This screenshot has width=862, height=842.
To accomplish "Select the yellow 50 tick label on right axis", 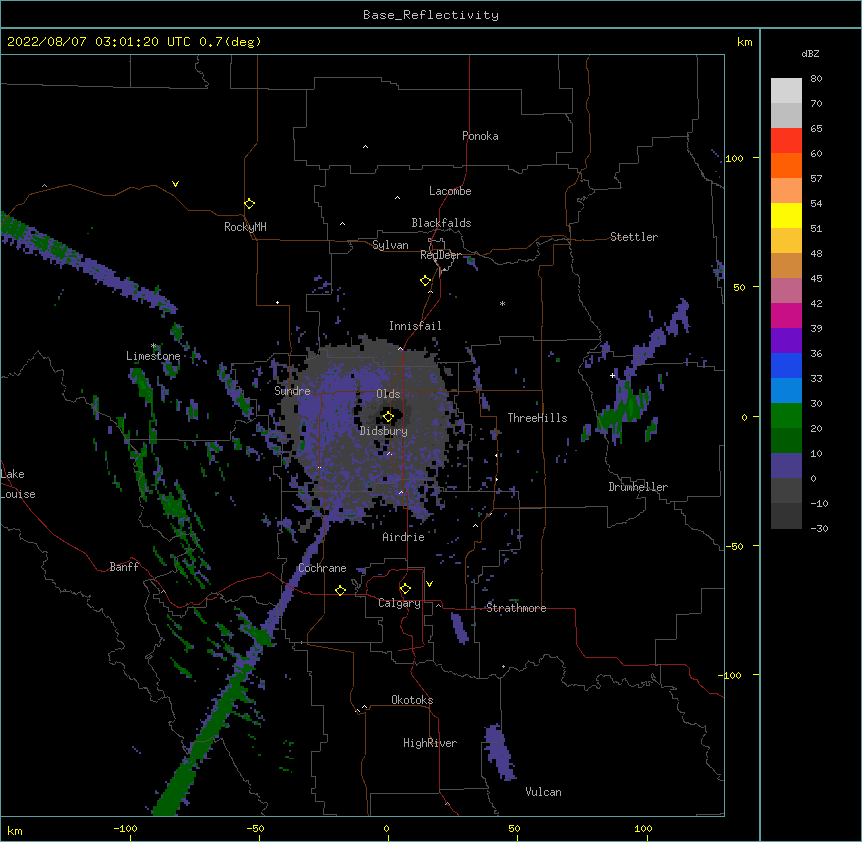I will [739, 287].
